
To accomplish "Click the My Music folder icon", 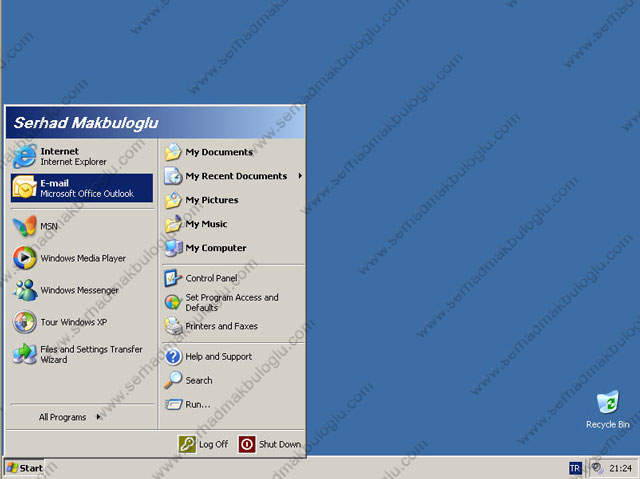I will [x=173, y=224].
